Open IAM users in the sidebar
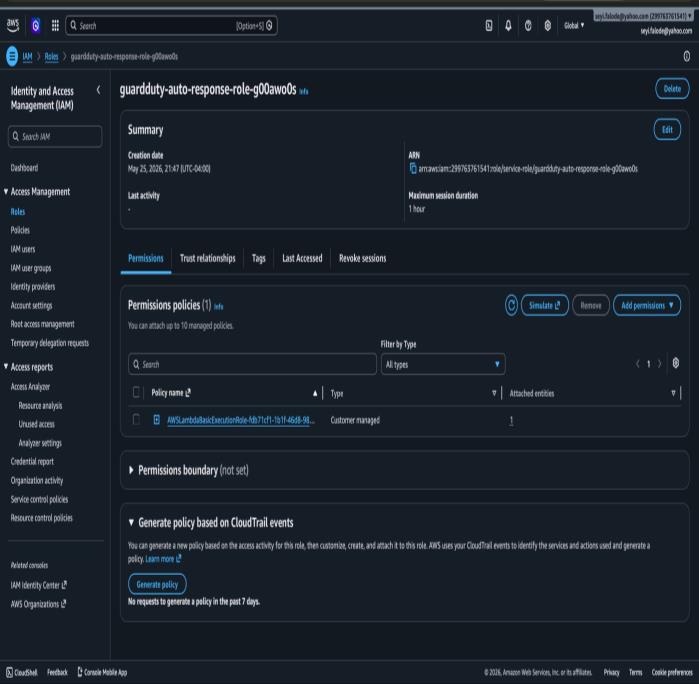This screenshot has width=699, height=684. [23, 249]
